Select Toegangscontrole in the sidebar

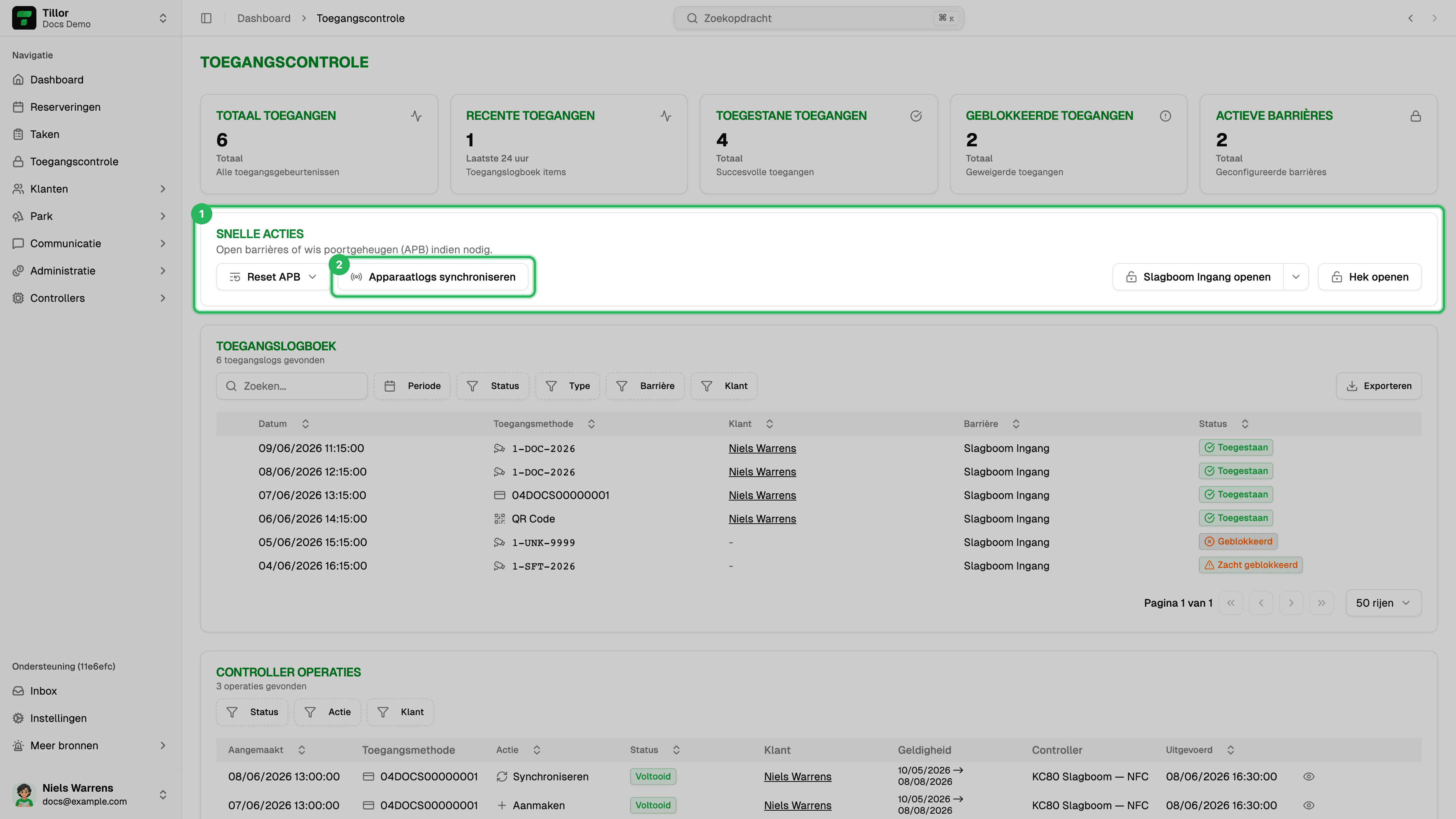tap(91, 162)
